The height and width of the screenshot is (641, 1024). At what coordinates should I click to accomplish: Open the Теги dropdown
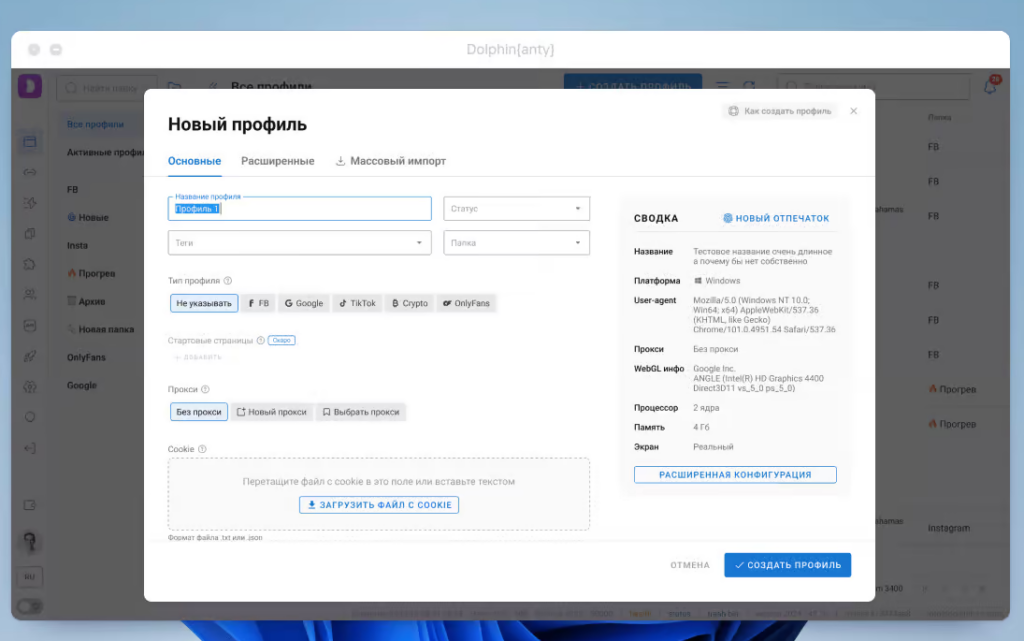[x=300, y=243]
